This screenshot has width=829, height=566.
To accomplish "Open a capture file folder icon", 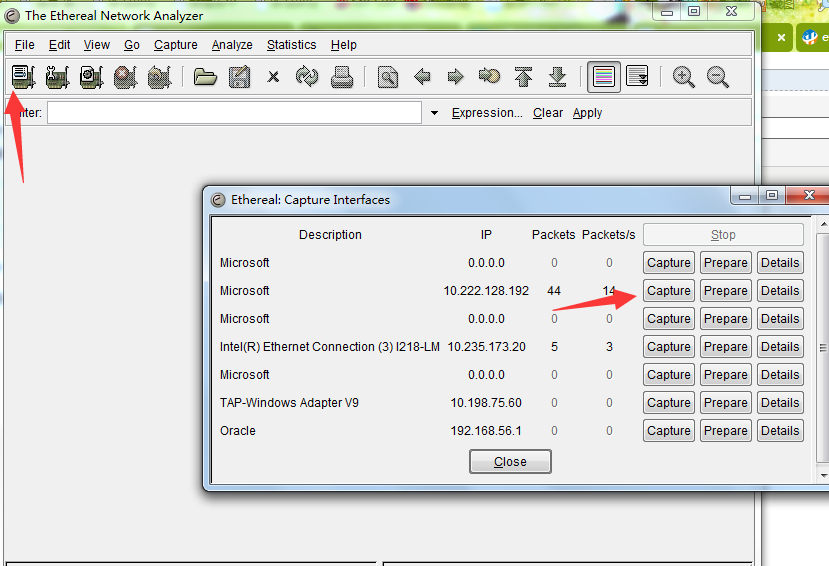I will pos(205,77).
